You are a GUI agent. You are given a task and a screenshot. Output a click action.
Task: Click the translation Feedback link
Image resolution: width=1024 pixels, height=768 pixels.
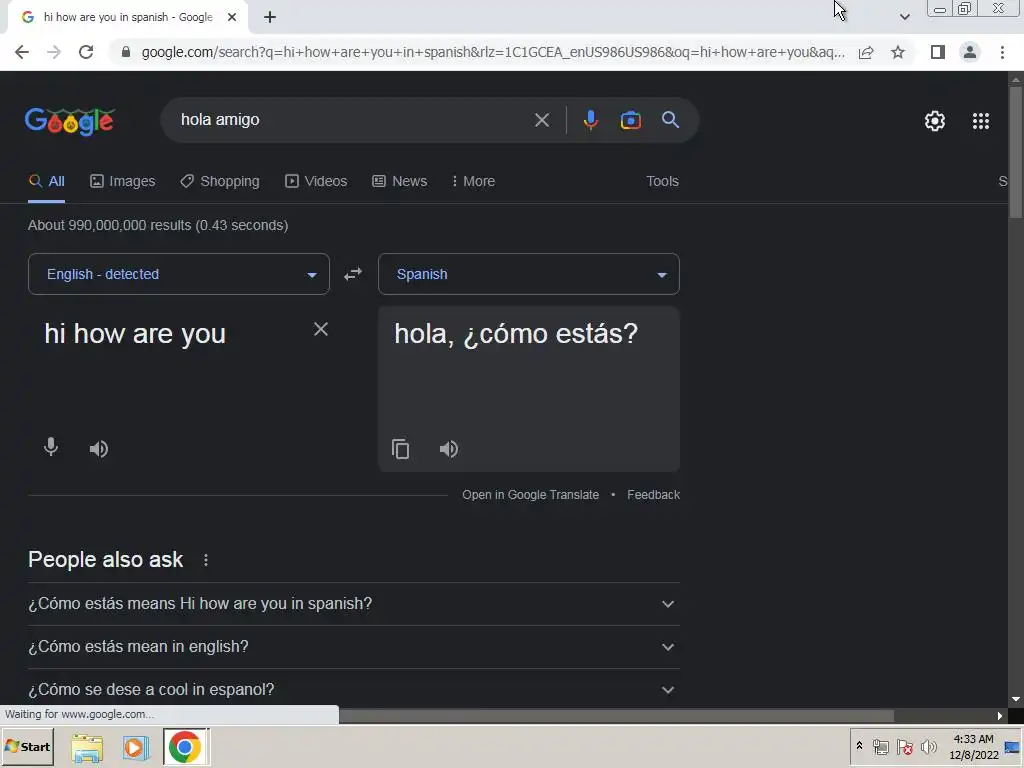tap(654, 495)
